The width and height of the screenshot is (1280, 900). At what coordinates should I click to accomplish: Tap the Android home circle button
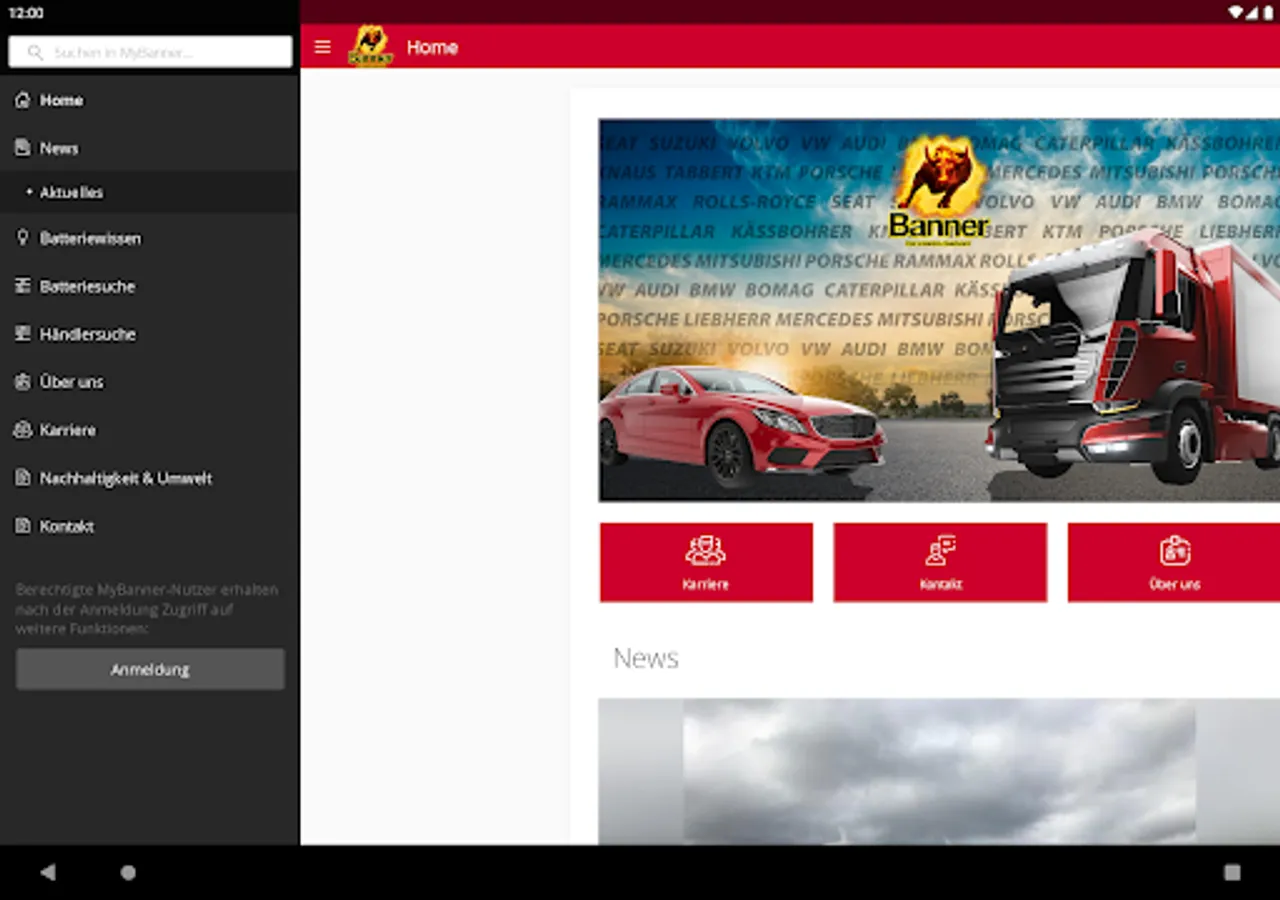point(128,872)
